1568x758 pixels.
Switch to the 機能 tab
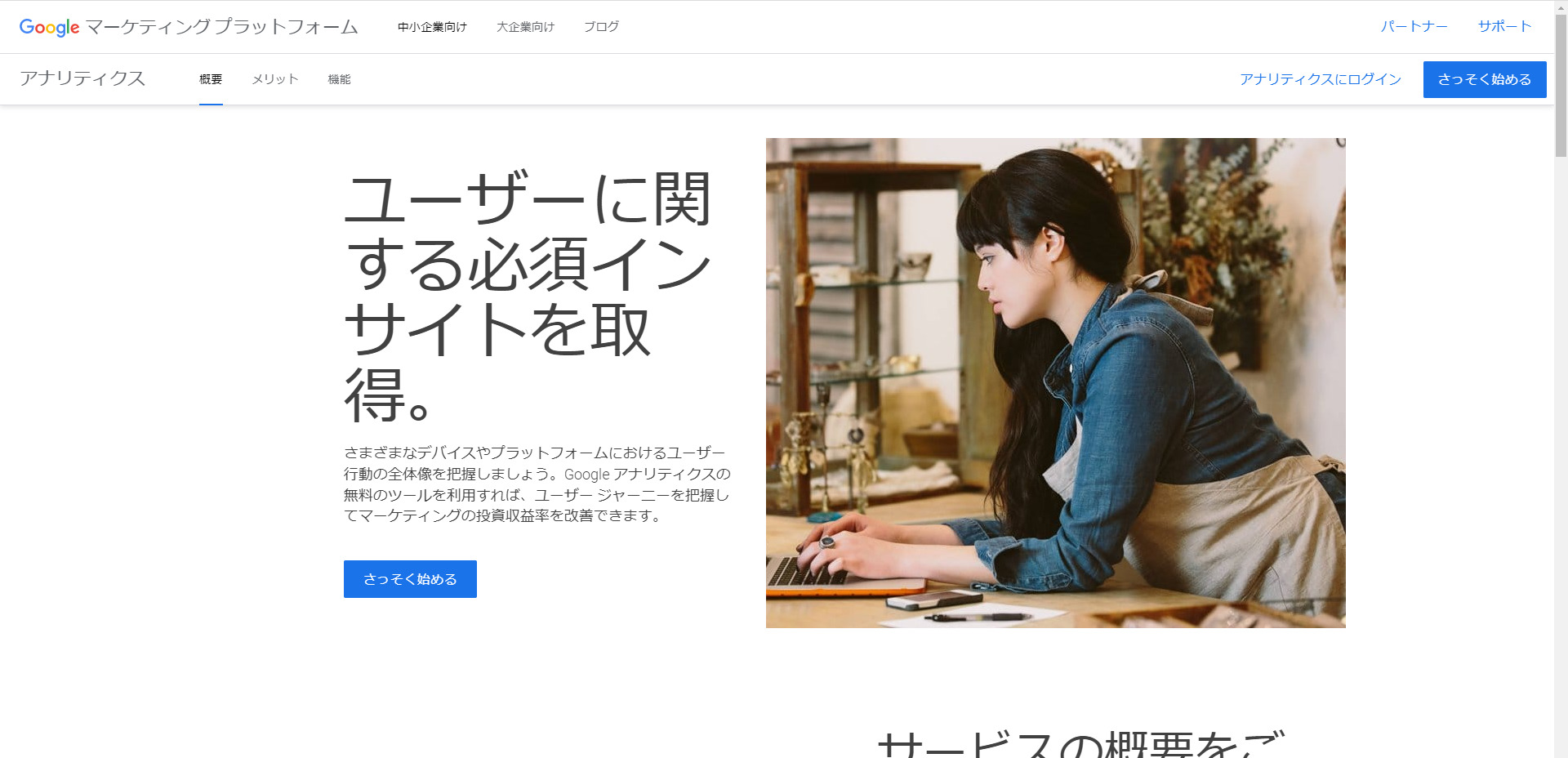pyautogui.click(x=339, y=79)
